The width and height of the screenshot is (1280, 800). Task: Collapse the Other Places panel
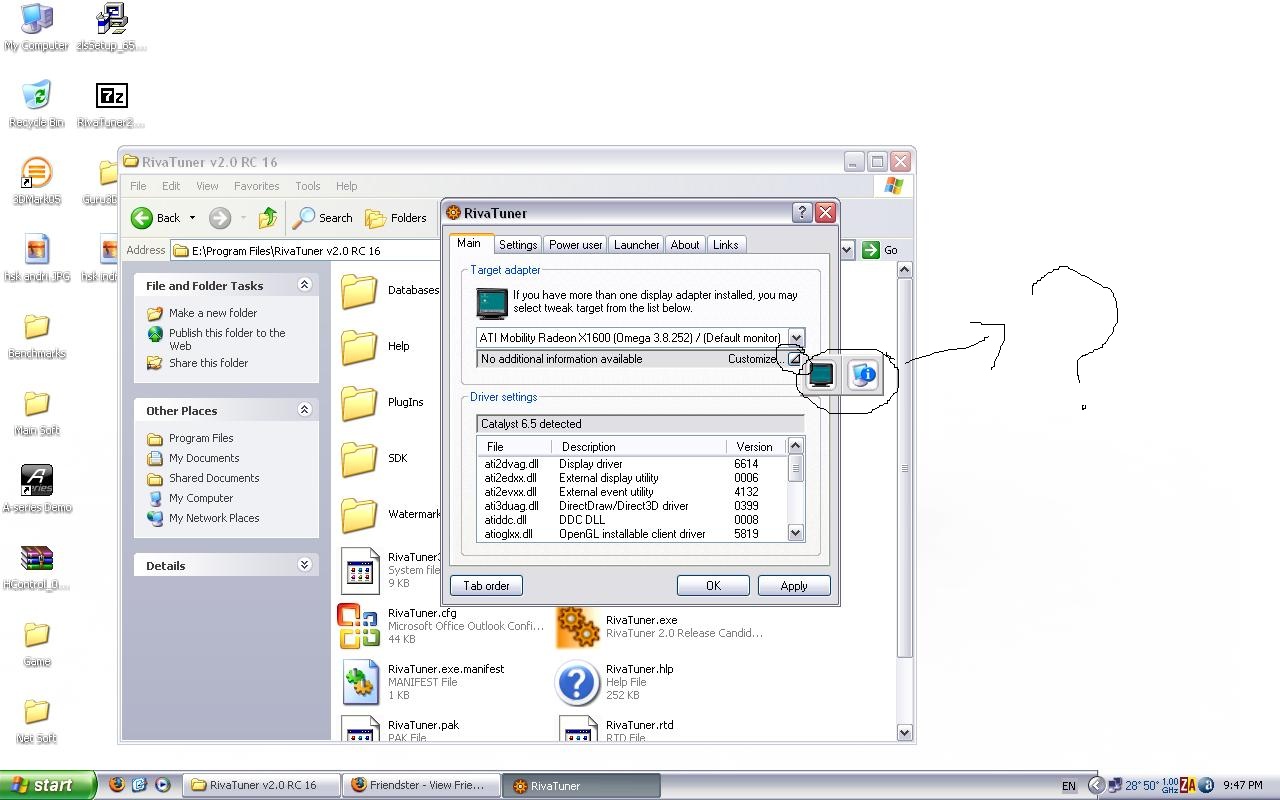tap(304, 410)
